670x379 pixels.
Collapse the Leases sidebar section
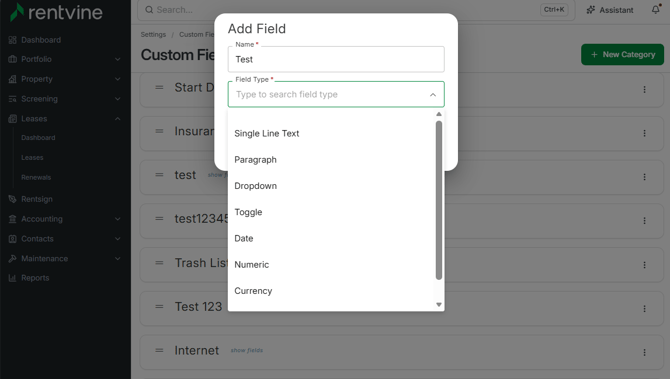click(118, 119)
